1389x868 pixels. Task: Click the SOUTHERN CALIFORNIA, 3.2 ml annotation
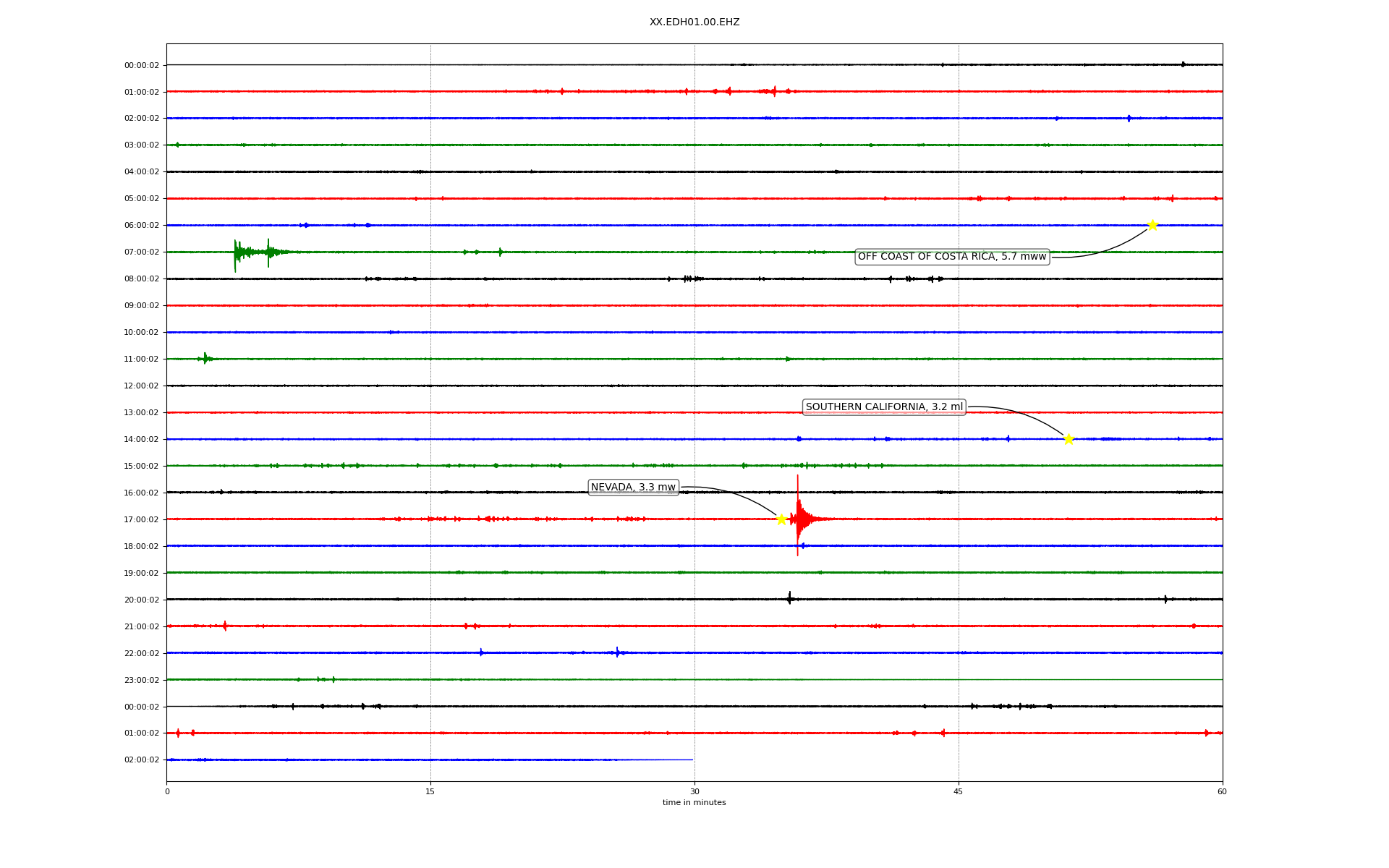(884, 407)
